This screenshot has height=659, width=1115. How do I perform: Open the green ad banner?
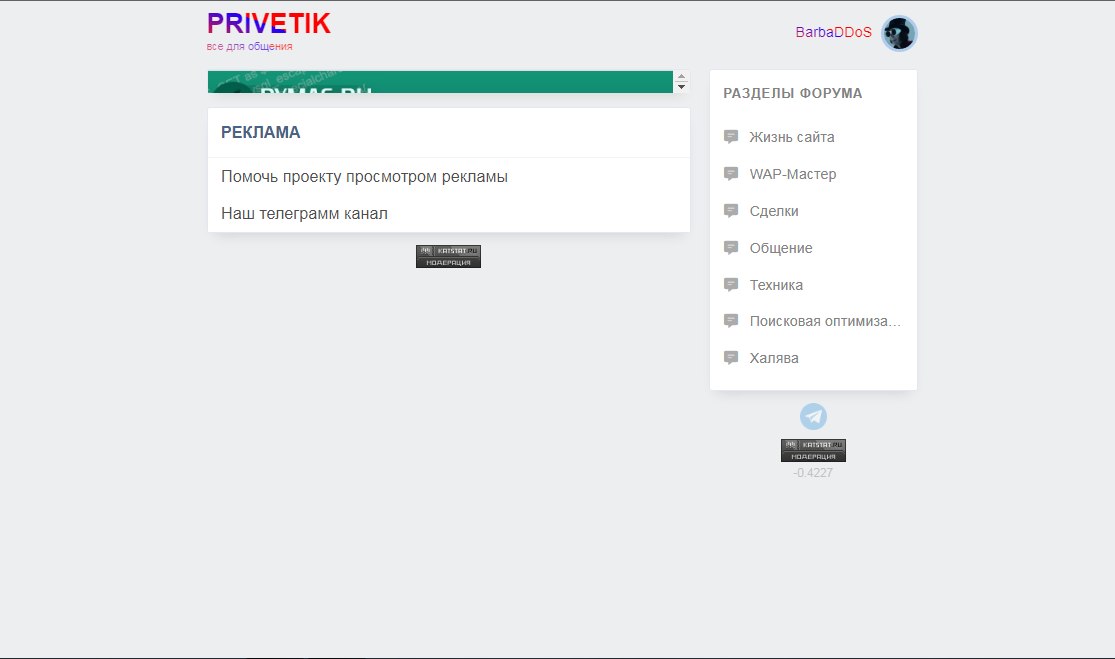[440, 82]
